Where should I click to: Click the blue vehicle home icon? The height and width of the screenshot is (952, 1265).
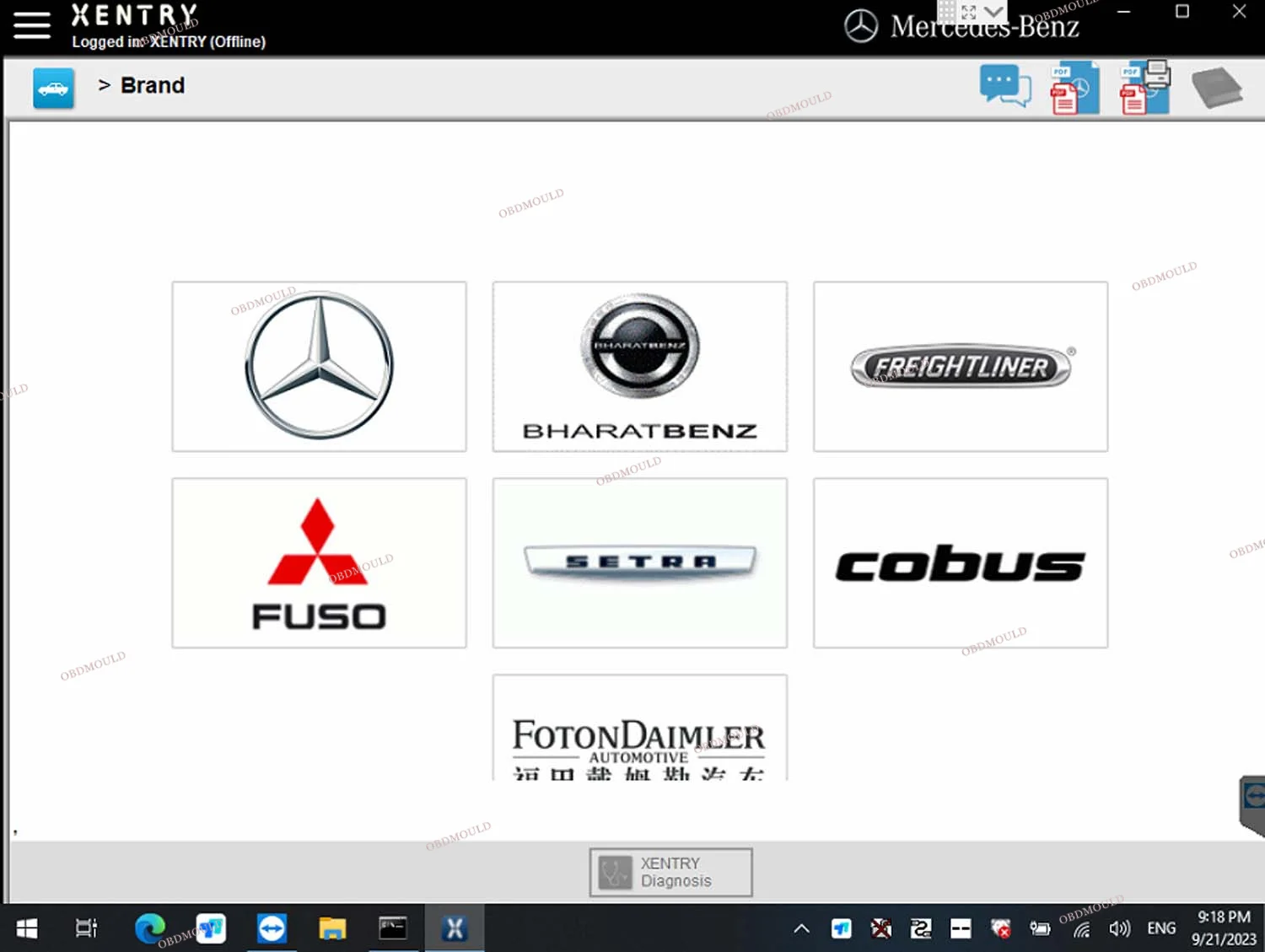tap(53, 88)
